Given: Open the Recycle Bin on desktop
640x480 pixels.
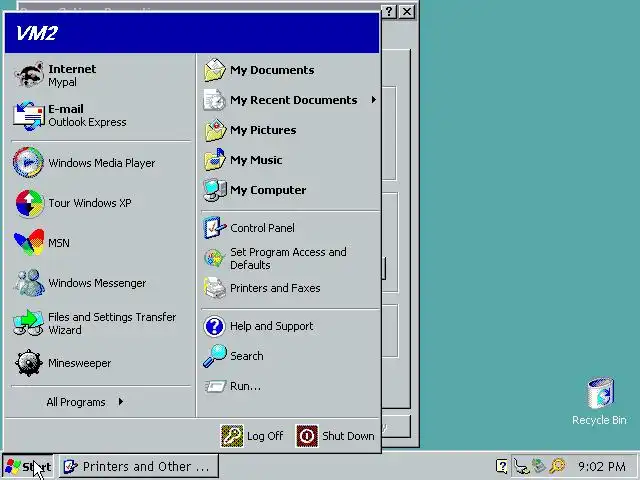Looking at the screenshot, I should point(599,401).
